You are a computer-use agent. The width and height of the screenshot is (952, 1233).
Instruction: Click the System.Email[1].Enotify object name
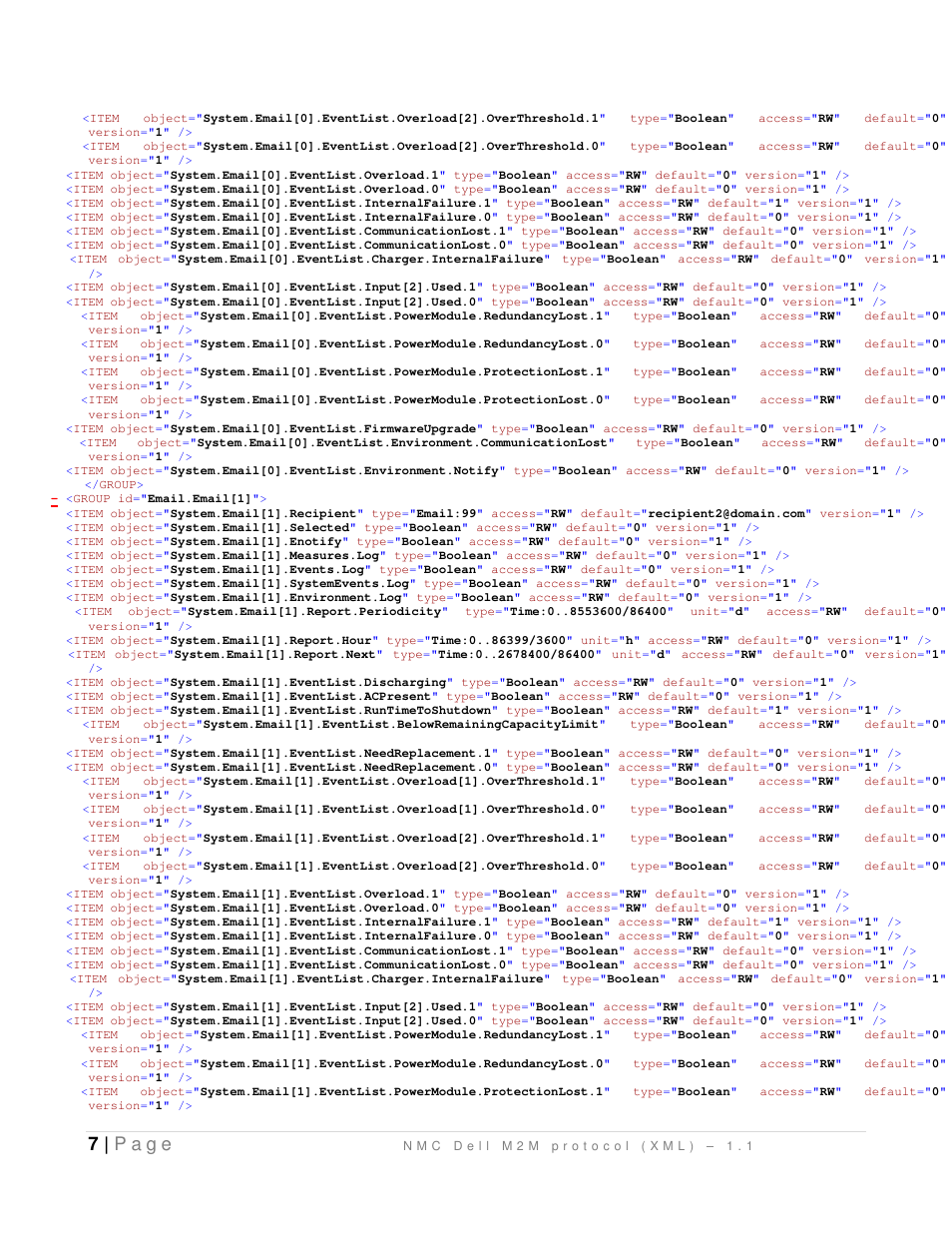coord(255,541)
